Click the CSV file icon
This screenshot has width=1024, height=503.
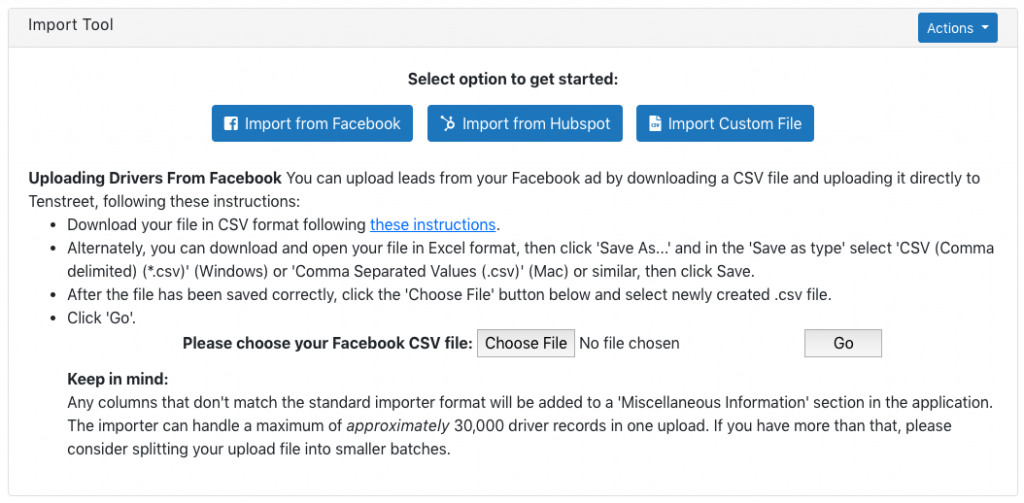pos(654,123)
